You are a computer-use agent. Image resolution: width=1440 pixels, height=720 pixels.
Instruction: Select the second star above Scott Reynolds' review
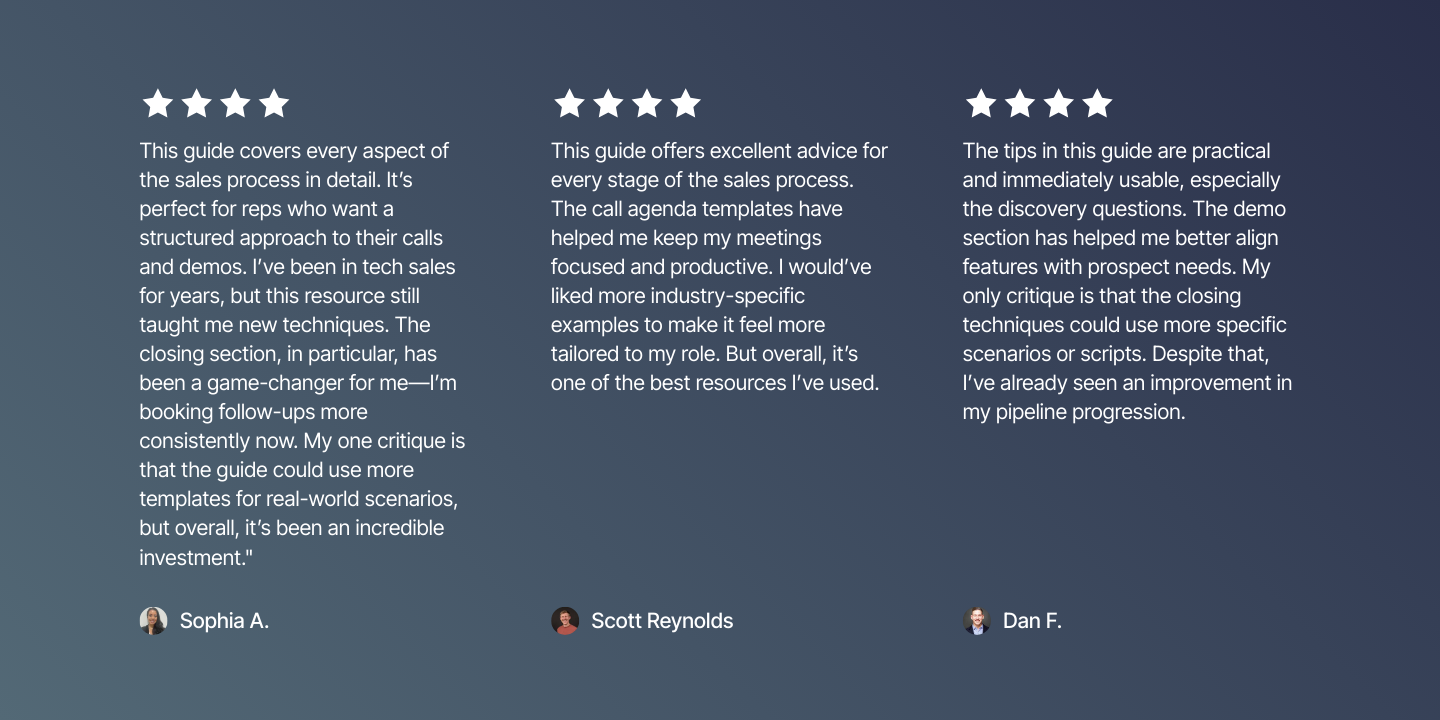pyautogui.click(x=608, y=103)
